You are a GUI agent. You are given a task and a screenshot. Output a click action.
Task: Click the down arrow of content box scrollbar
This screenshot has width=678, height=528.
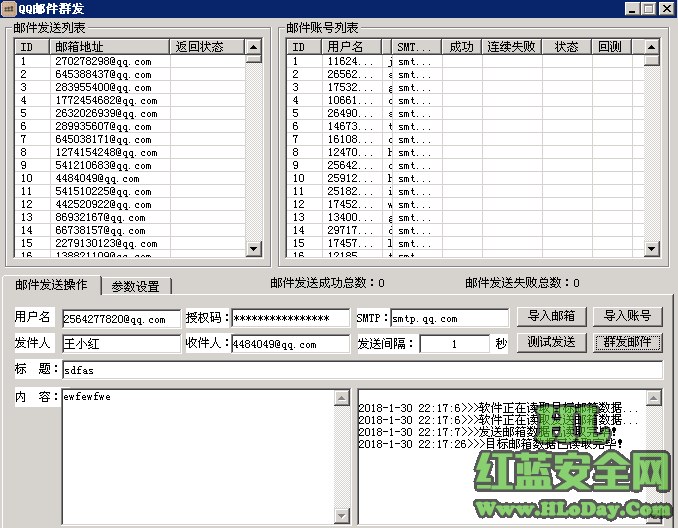click(342, 515)
